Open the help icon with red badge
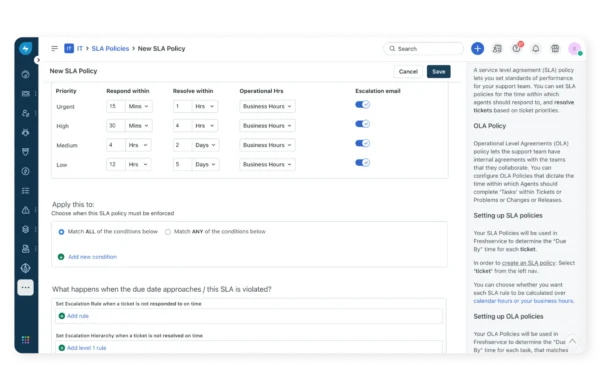 click(517, 48)
